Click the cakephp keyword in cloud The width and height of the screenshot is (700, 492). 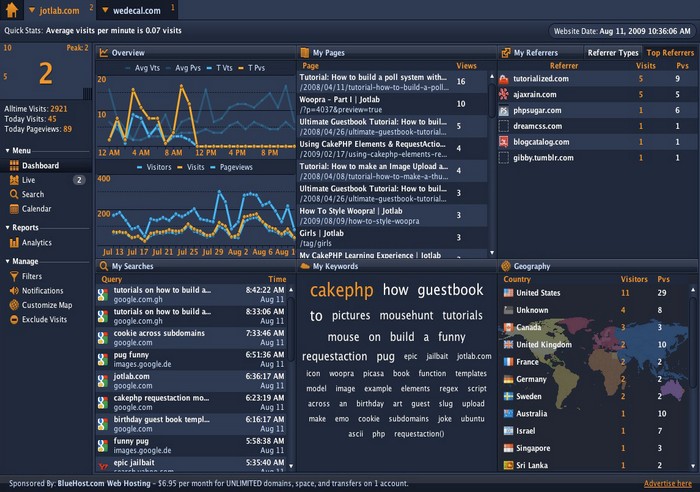(x=342, y=291)
